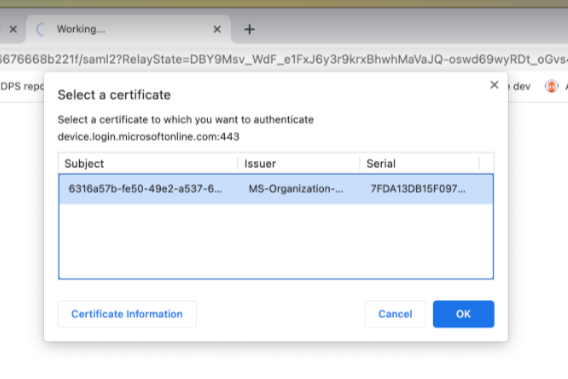The image size is (568, 379).
Task: Close the leftmost partially visible tab
Action: [x=13, y=29]
